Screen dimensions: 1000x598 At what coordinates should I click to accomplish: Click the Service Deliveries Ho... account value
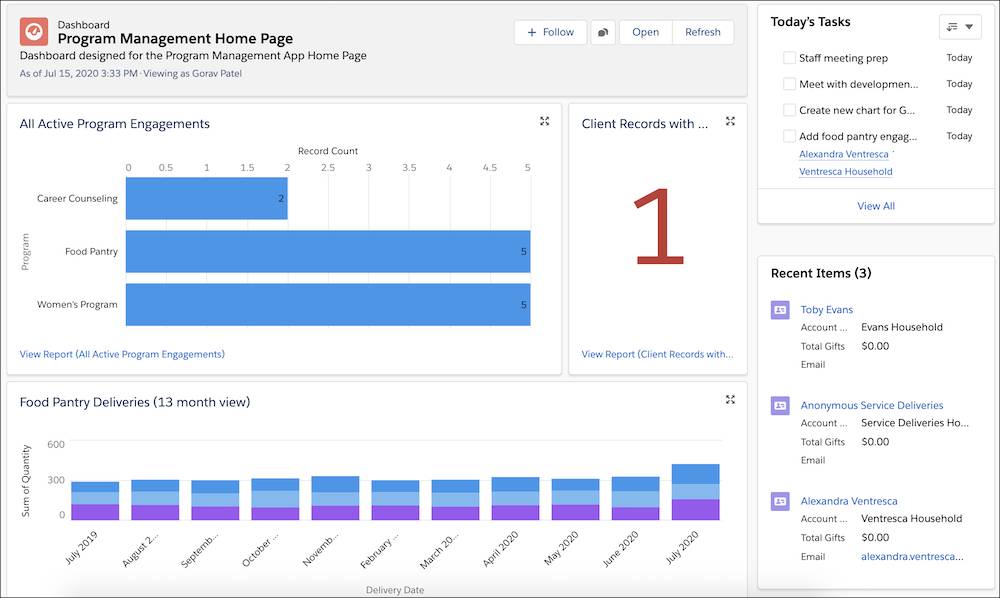[x=915, y=423]
